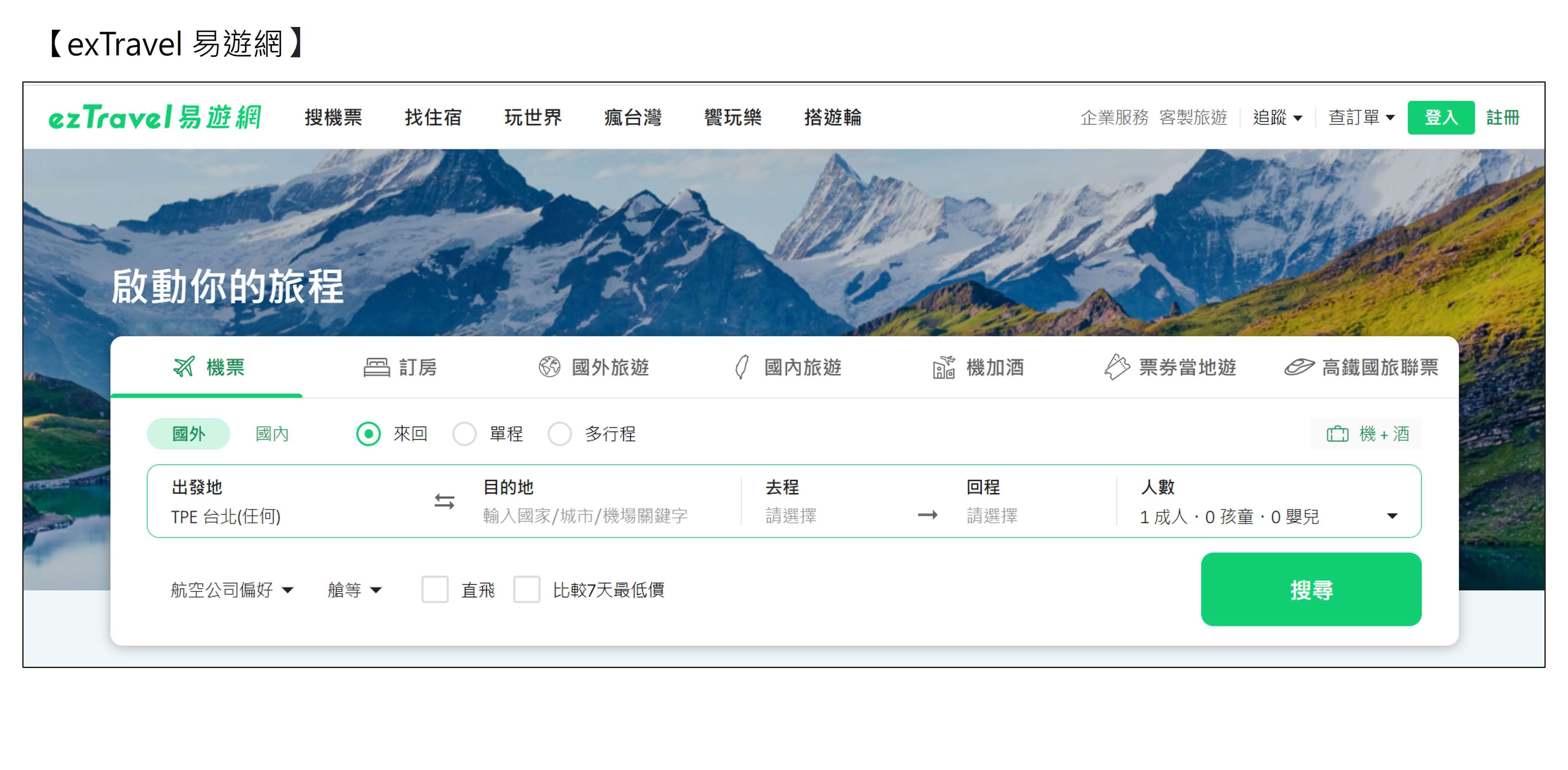Click the green 登入 login button

(1440, 117)
